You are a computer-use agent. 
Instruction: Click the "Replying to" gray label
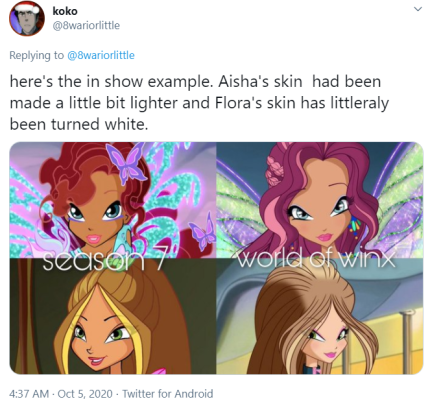tap(36, 55)
